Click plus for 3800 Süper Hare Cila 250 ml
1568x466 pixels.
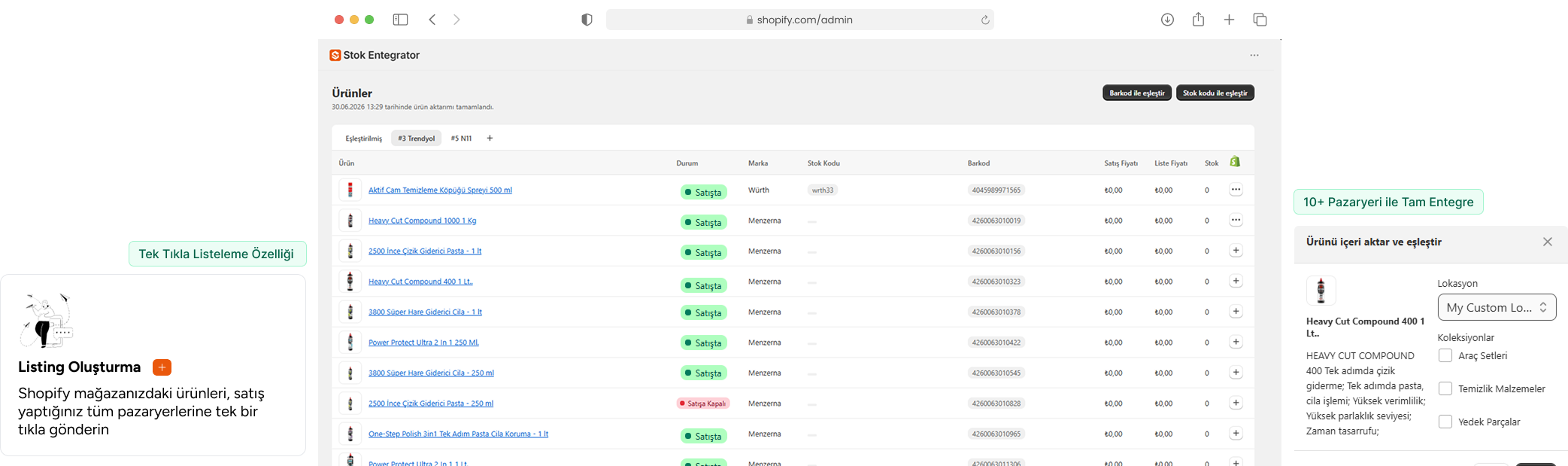click(1236, 373)
